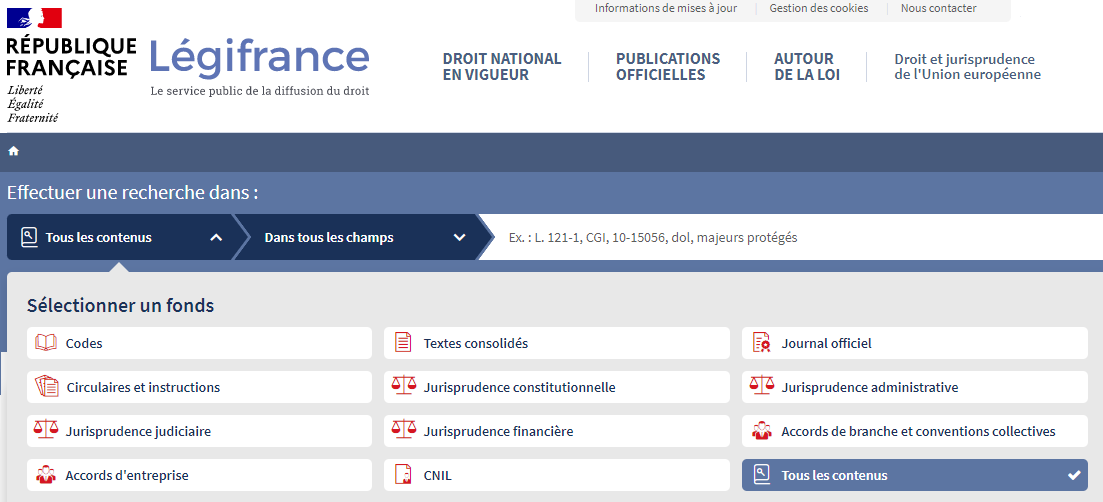Viewport: 1103px width, 502px height.
Task: Select Accords d'entreprise fonds
Action: click(x=199, y=475)
